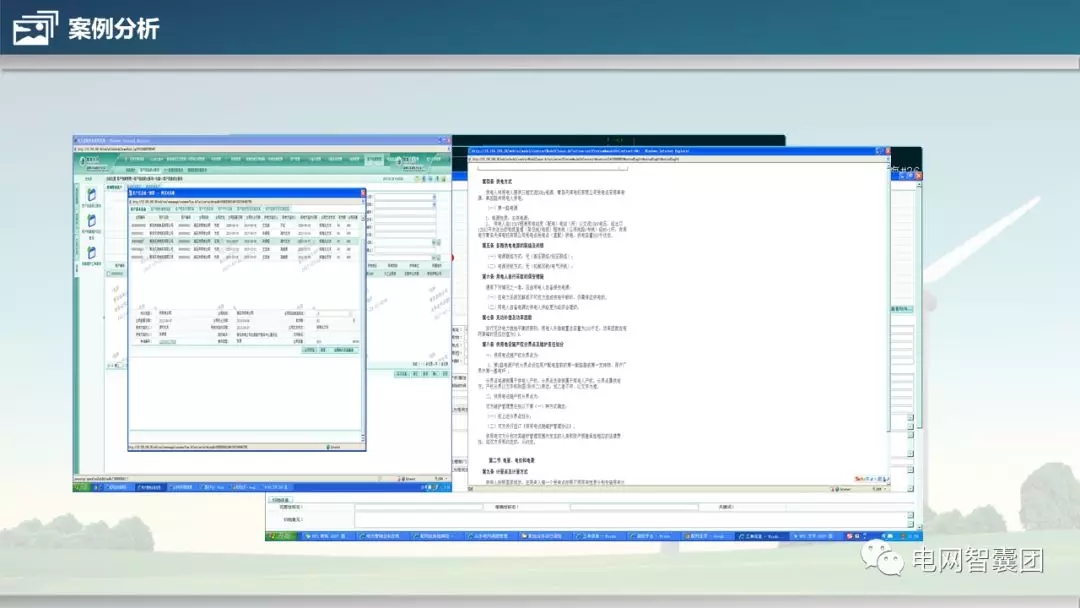Click the first window button on the bottom taskbar

(x=322, y=537)
